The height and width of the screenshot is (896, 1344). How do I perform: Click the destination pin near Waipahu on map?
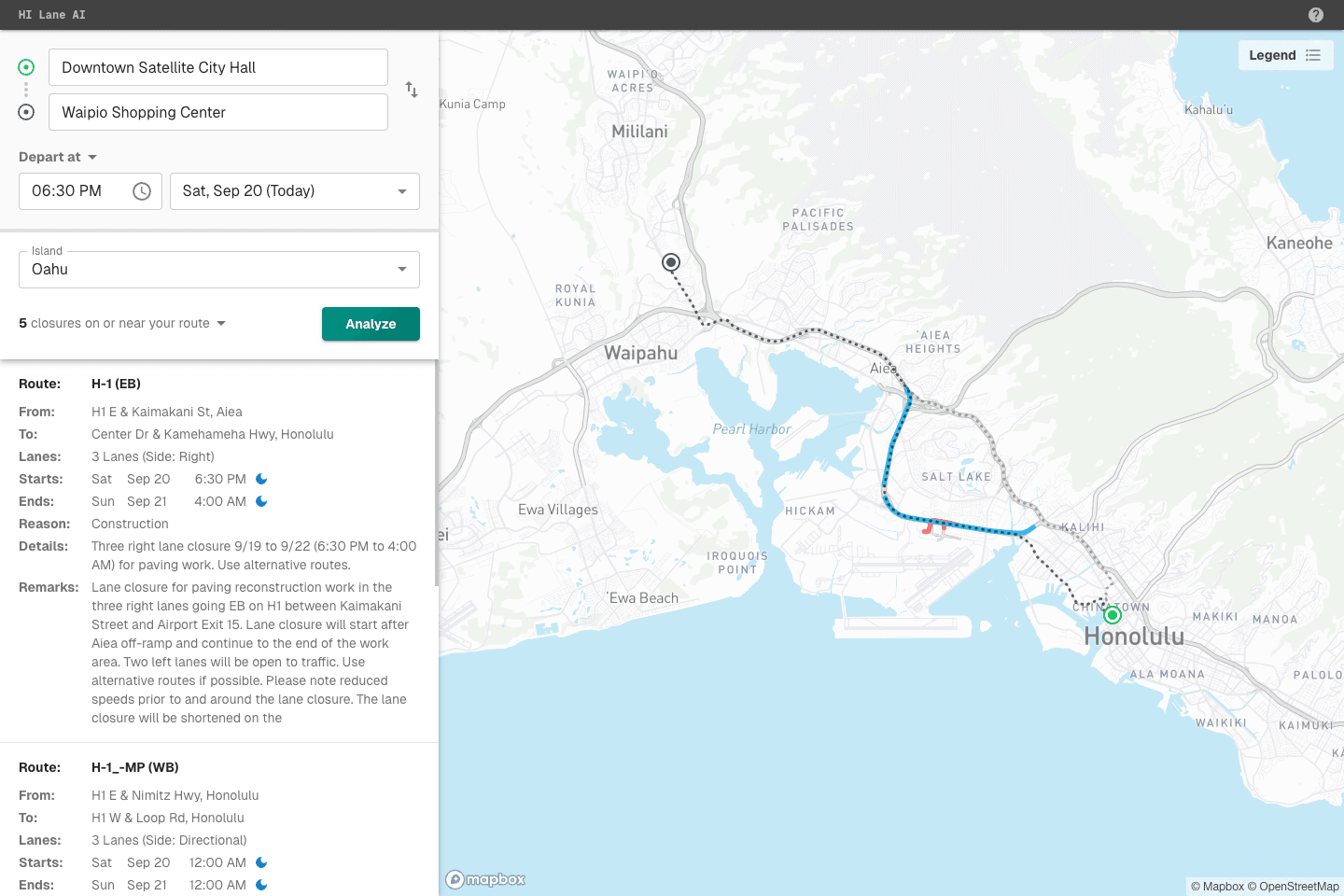(671, 262)
